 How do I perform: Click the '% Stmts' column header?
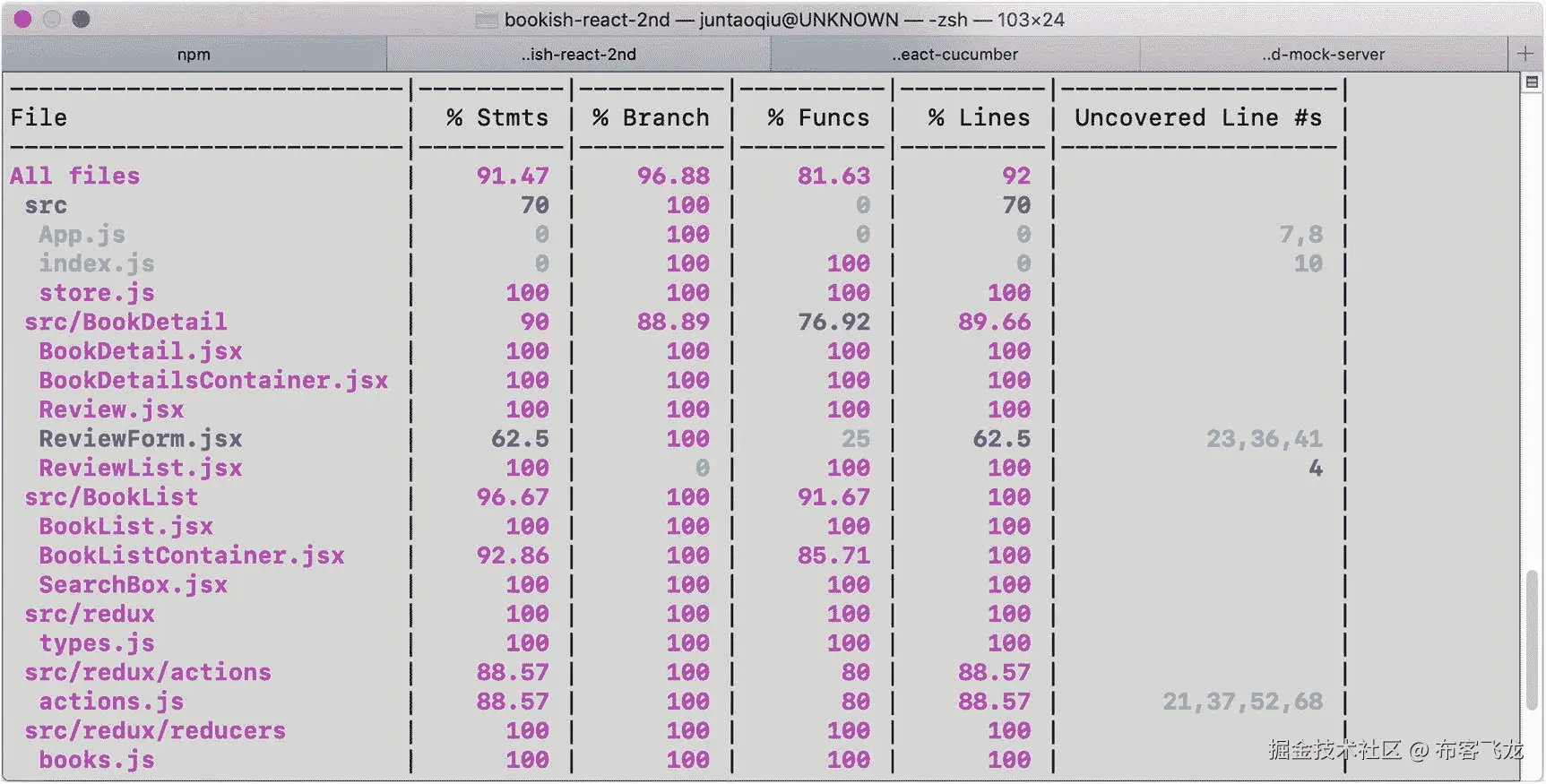pos(497,117)
